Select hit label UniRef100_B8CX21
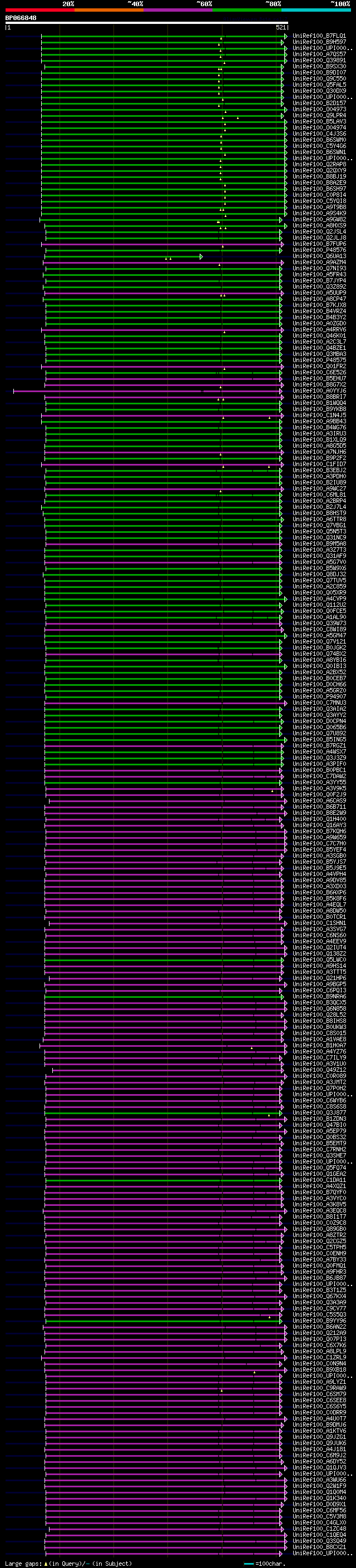 pos(319,1547)
